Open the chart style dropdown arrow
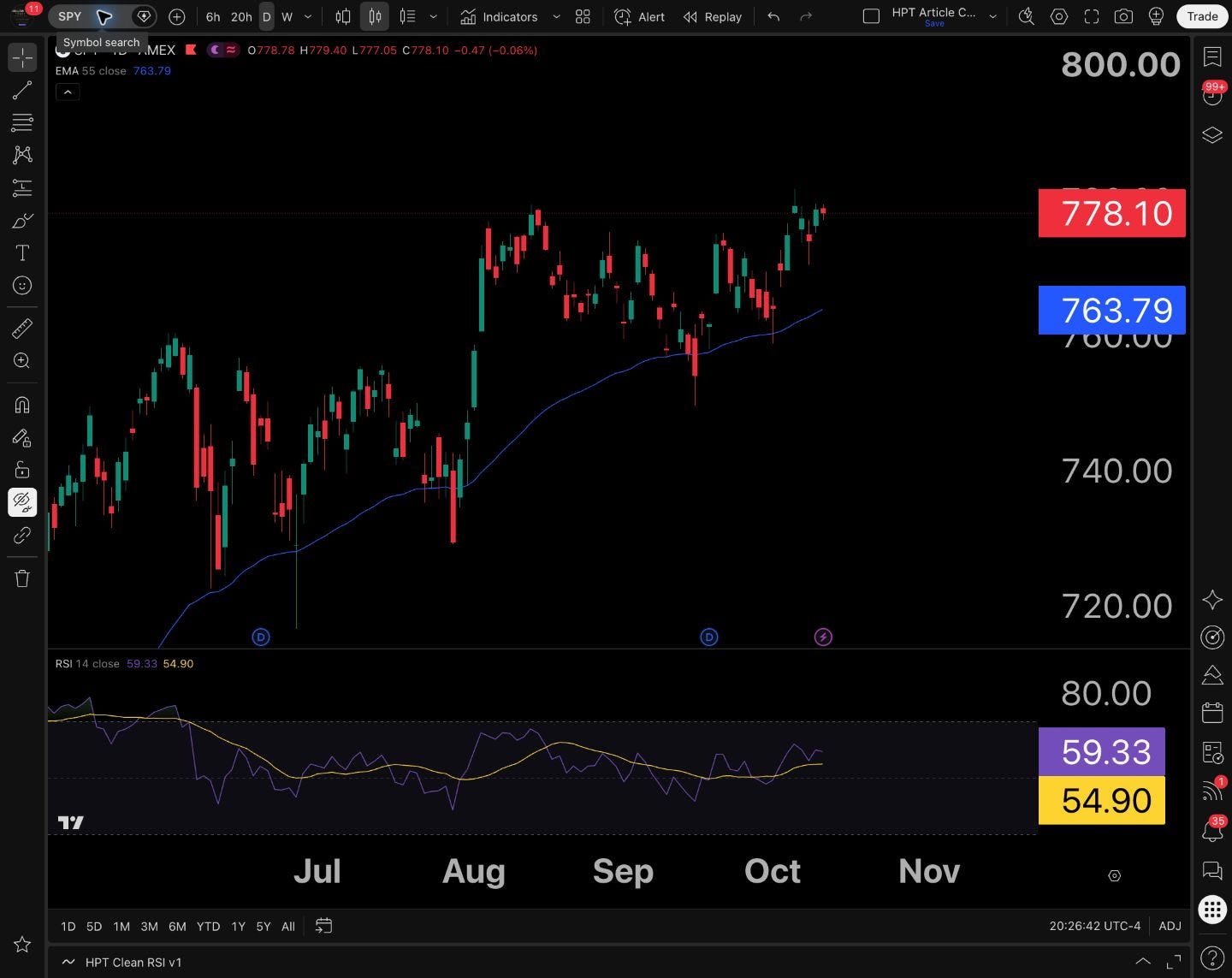The height and width of the screenshot is (978, 1232). click(434, 16)
